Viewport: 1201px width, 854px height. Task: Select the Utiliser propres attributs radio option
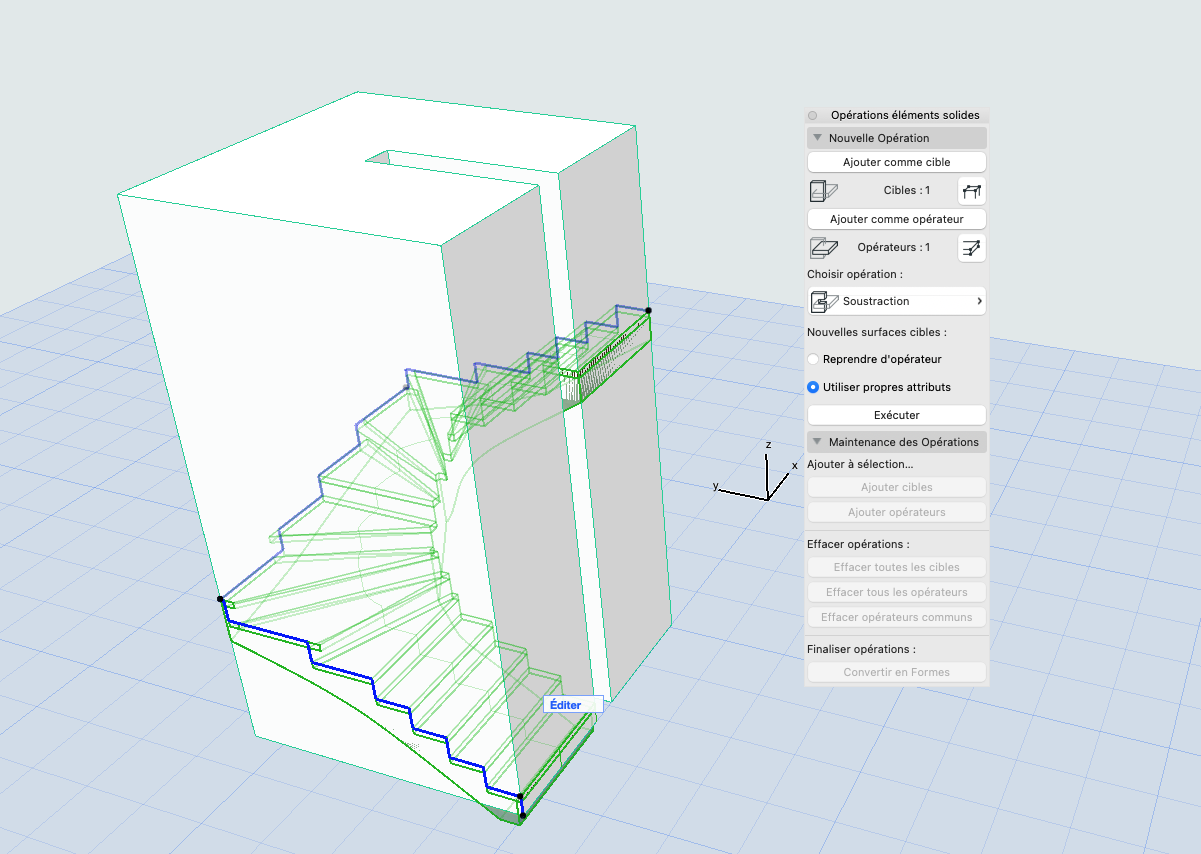[x=813, y=387]
